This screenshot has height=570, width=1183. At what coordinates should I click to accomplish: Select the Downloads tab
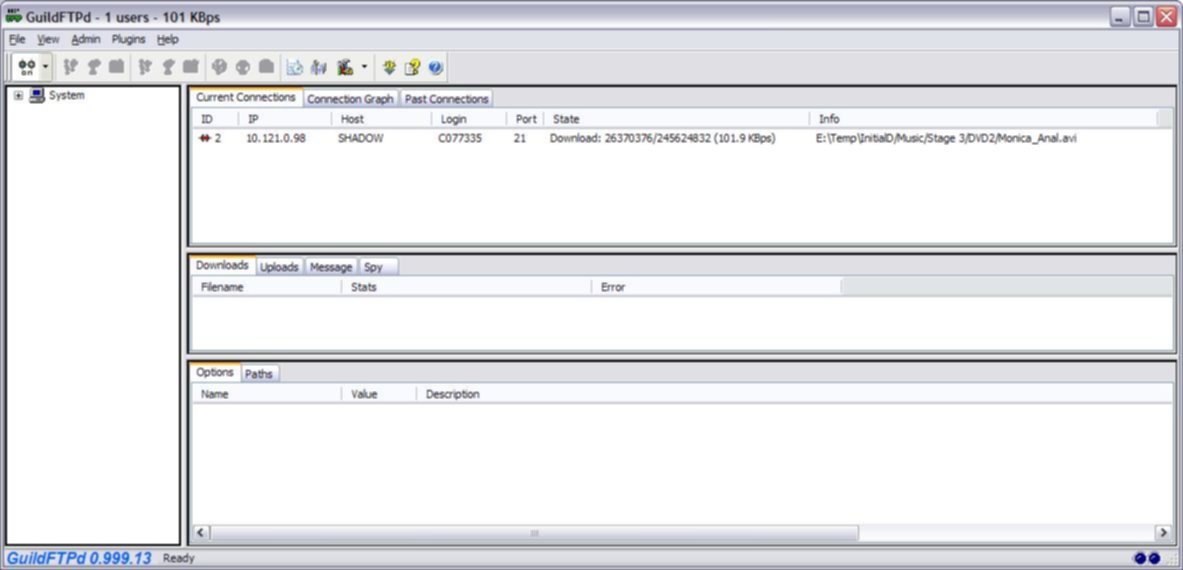(222, 265)
